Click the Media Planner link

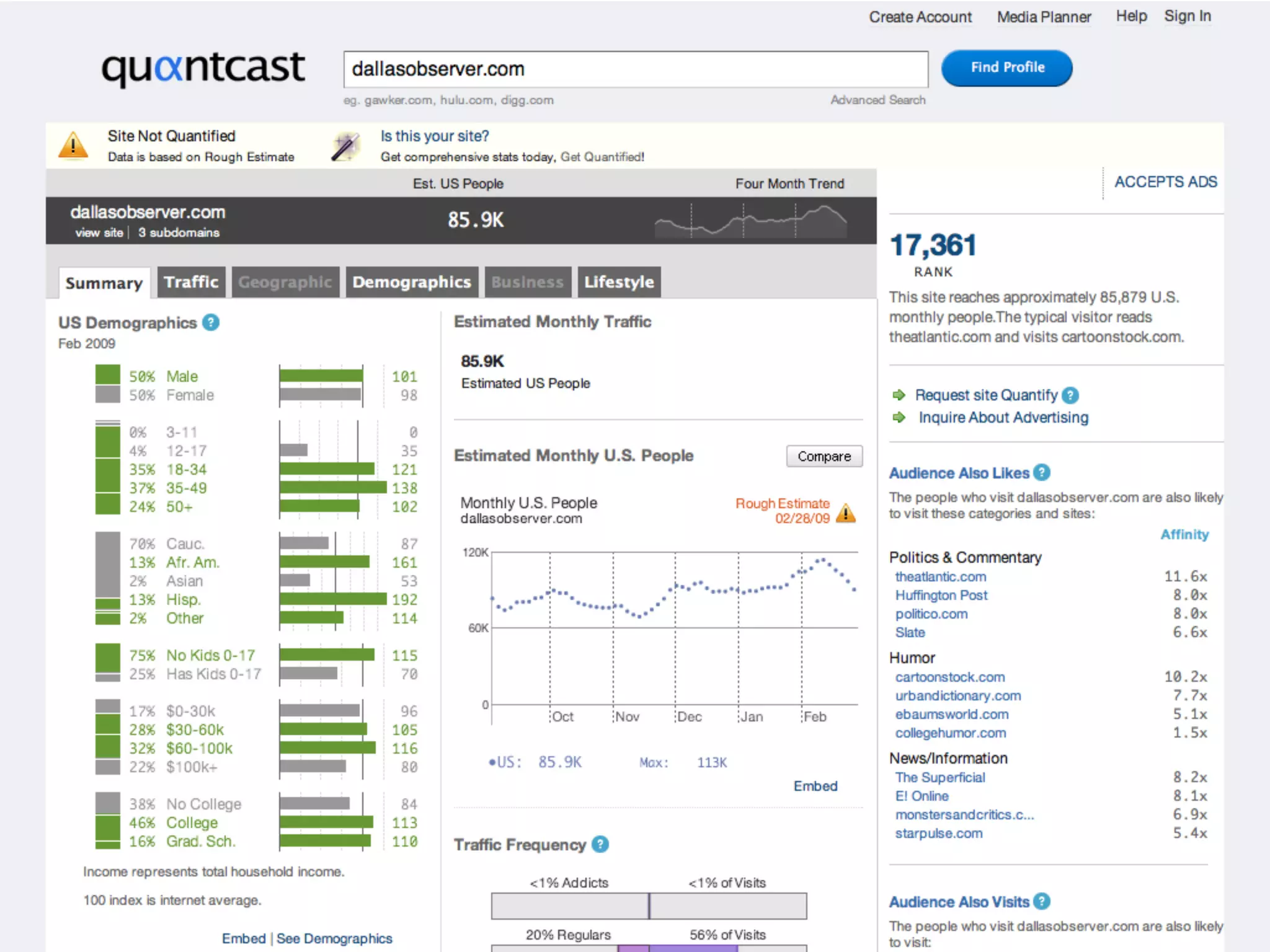1044,17
